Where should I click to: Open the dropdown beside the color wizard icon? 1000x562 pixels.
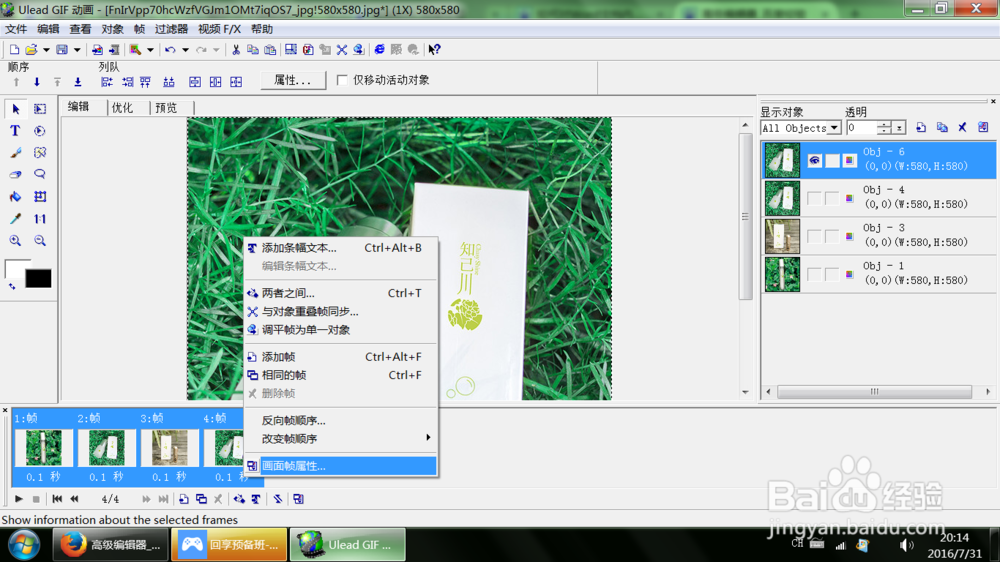click(x=150, y=50)
